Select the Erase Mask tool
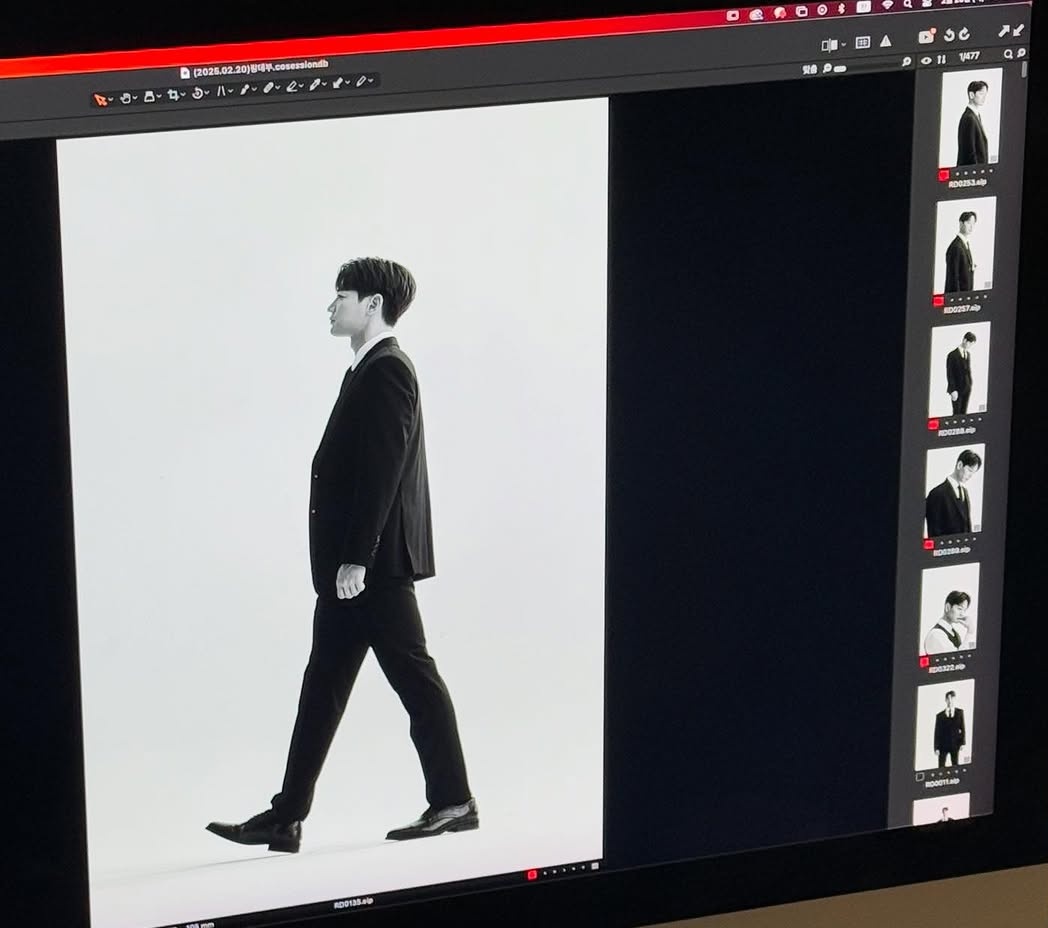The width and height of the screenshot is (1048, 928). (x=291, y=87)
